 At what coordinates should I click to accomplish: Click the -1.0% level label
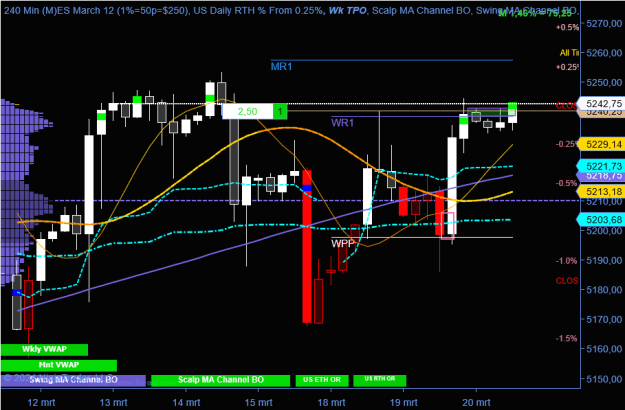click(x=566, y=261)
